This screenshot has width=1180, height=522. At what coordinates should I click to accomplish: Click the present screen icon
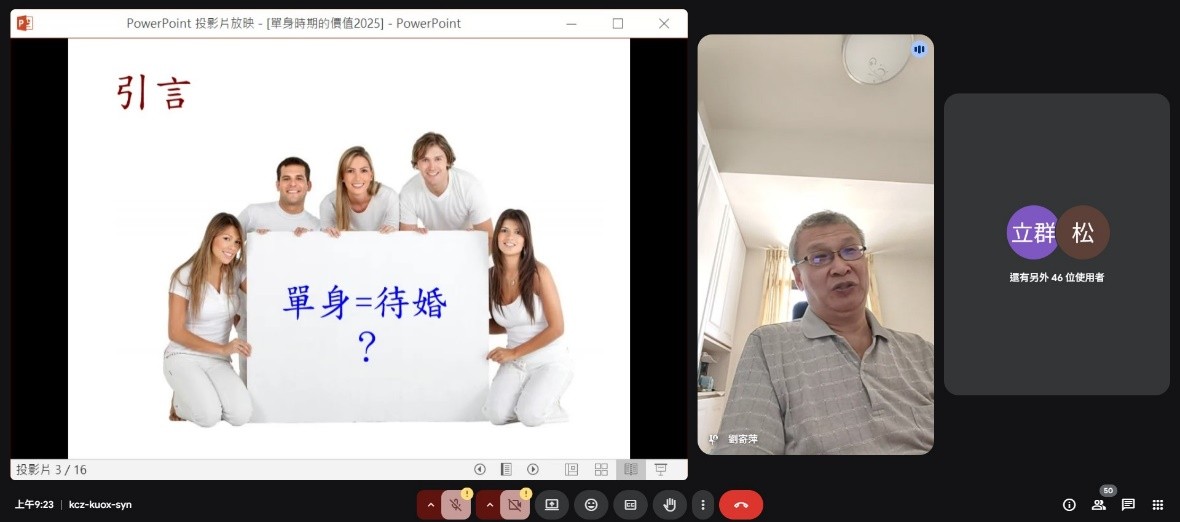coord(551,505)
